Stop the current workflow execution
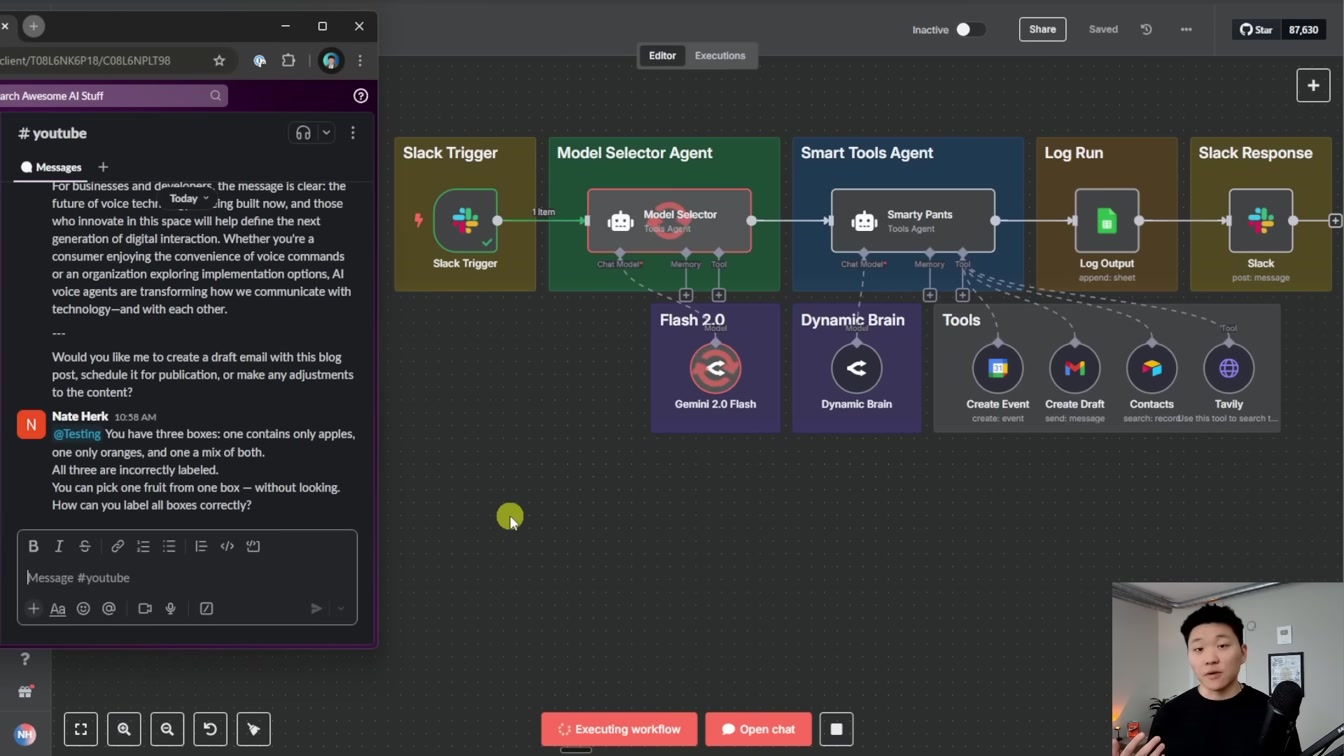The image size is (1344, 756). pos(837,729)
